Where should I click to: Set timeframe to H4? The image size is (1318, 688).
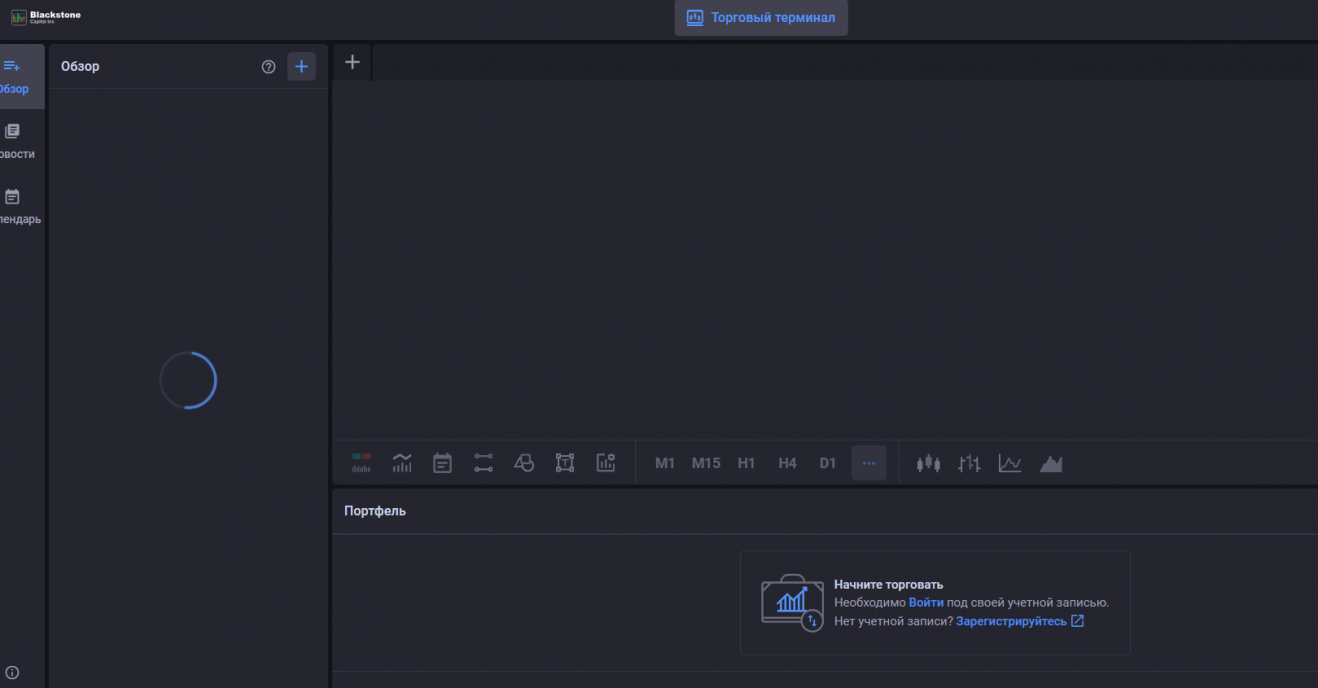[x=787, y=463]
